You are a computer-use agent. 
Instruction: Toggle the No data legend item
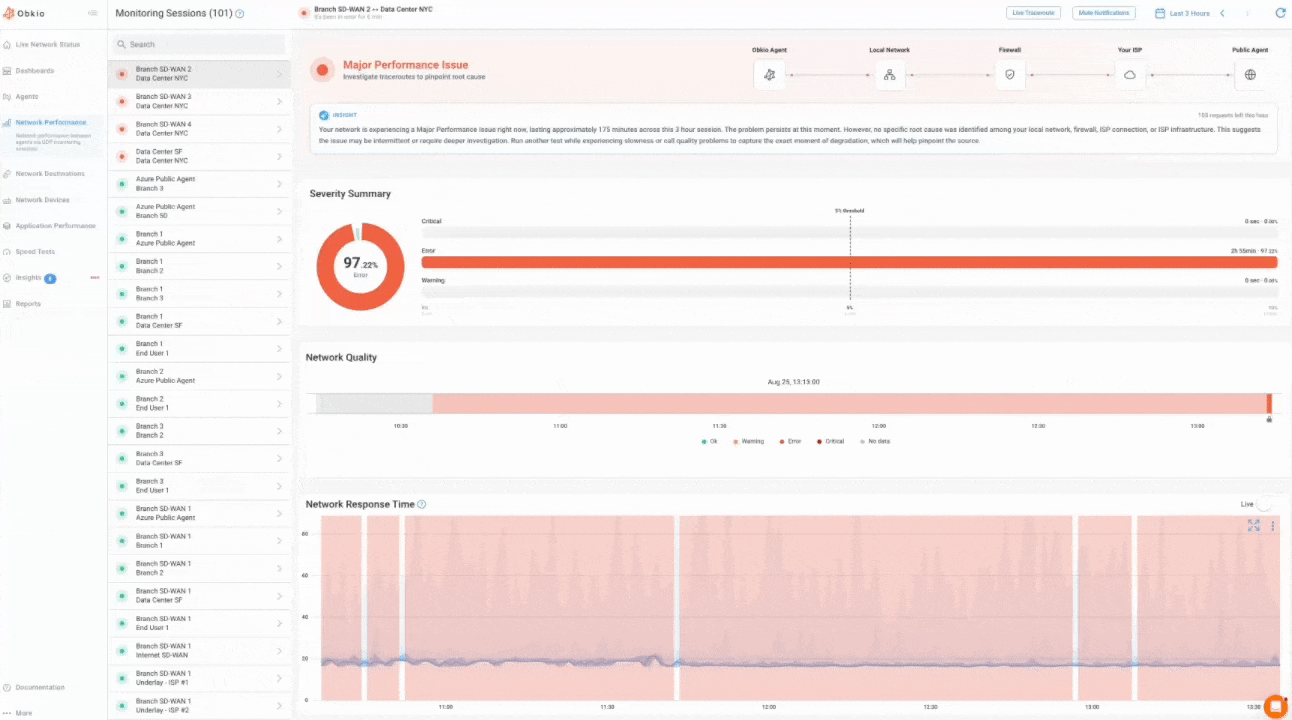pyautogui.click(x=874, y=441)
